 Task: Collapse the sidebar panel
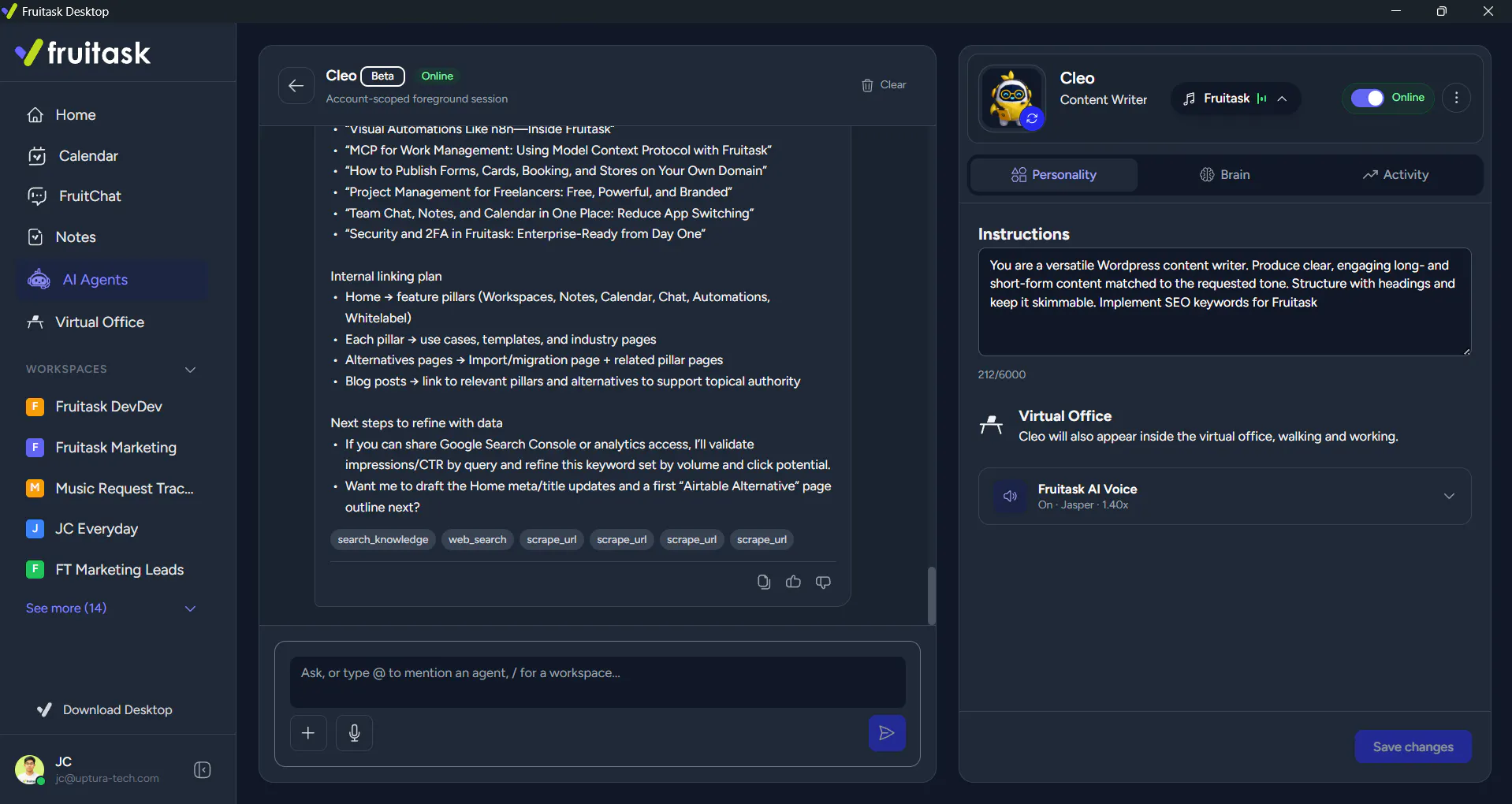[203, 770]
